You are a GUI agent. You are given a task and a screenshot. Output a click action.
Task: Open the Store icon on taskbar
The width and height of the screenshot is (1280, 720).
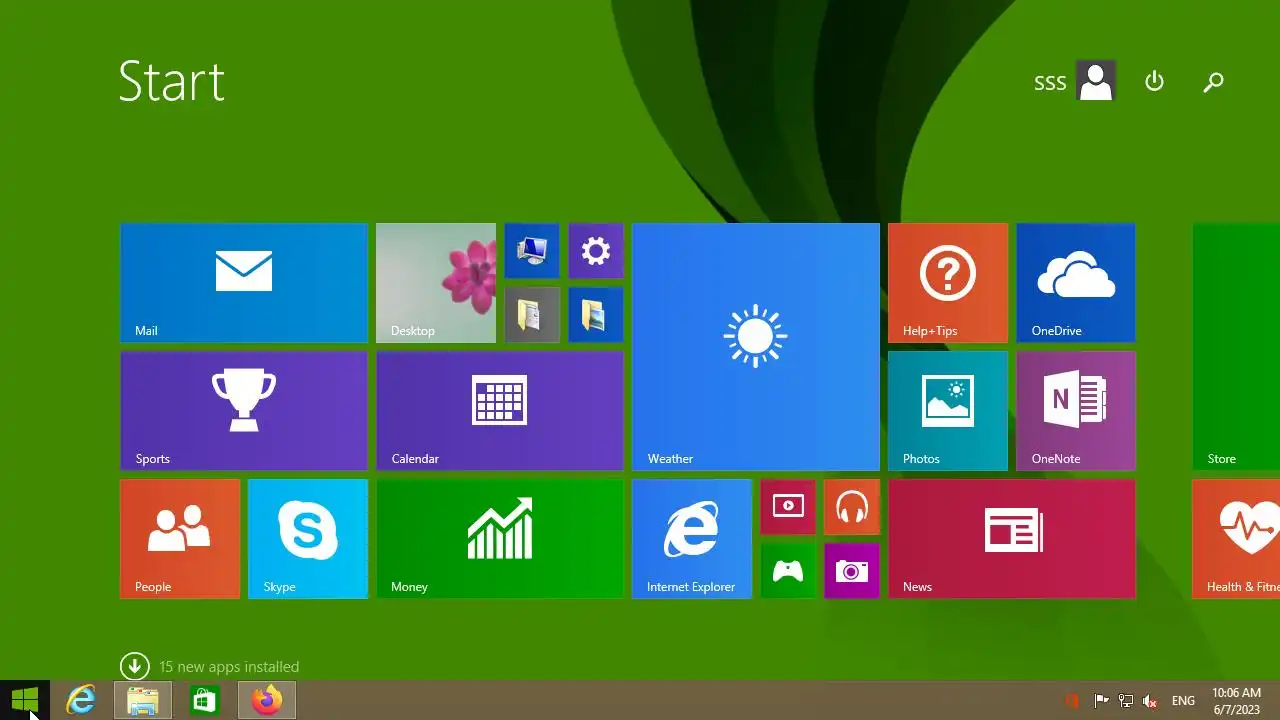[204, 700]
